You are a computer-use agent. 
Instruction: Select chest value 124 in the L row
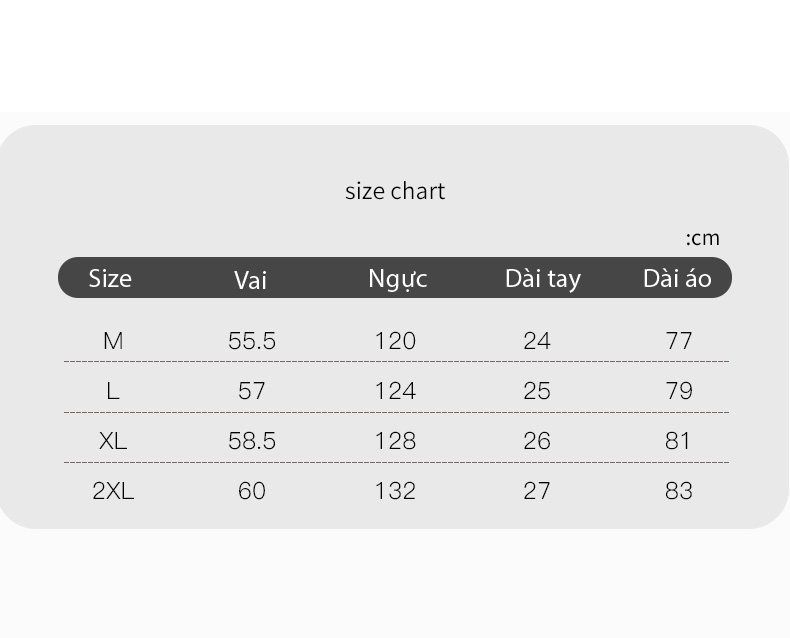[396, 391]
